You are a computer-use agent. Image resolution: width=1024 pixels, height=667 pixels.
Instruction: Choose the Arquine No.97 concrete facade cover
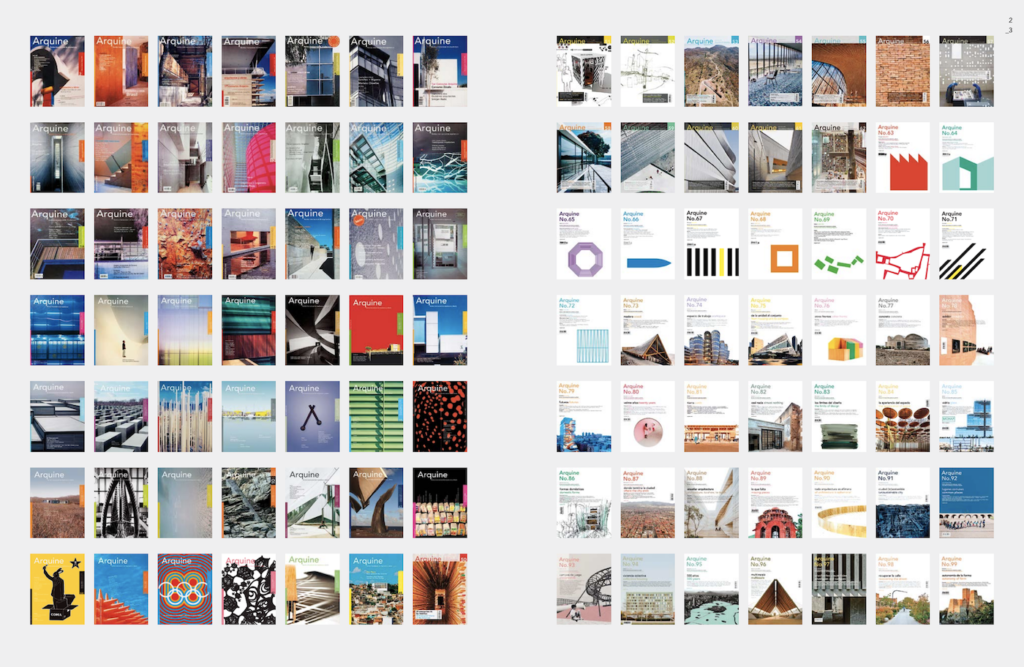point(839,589)
